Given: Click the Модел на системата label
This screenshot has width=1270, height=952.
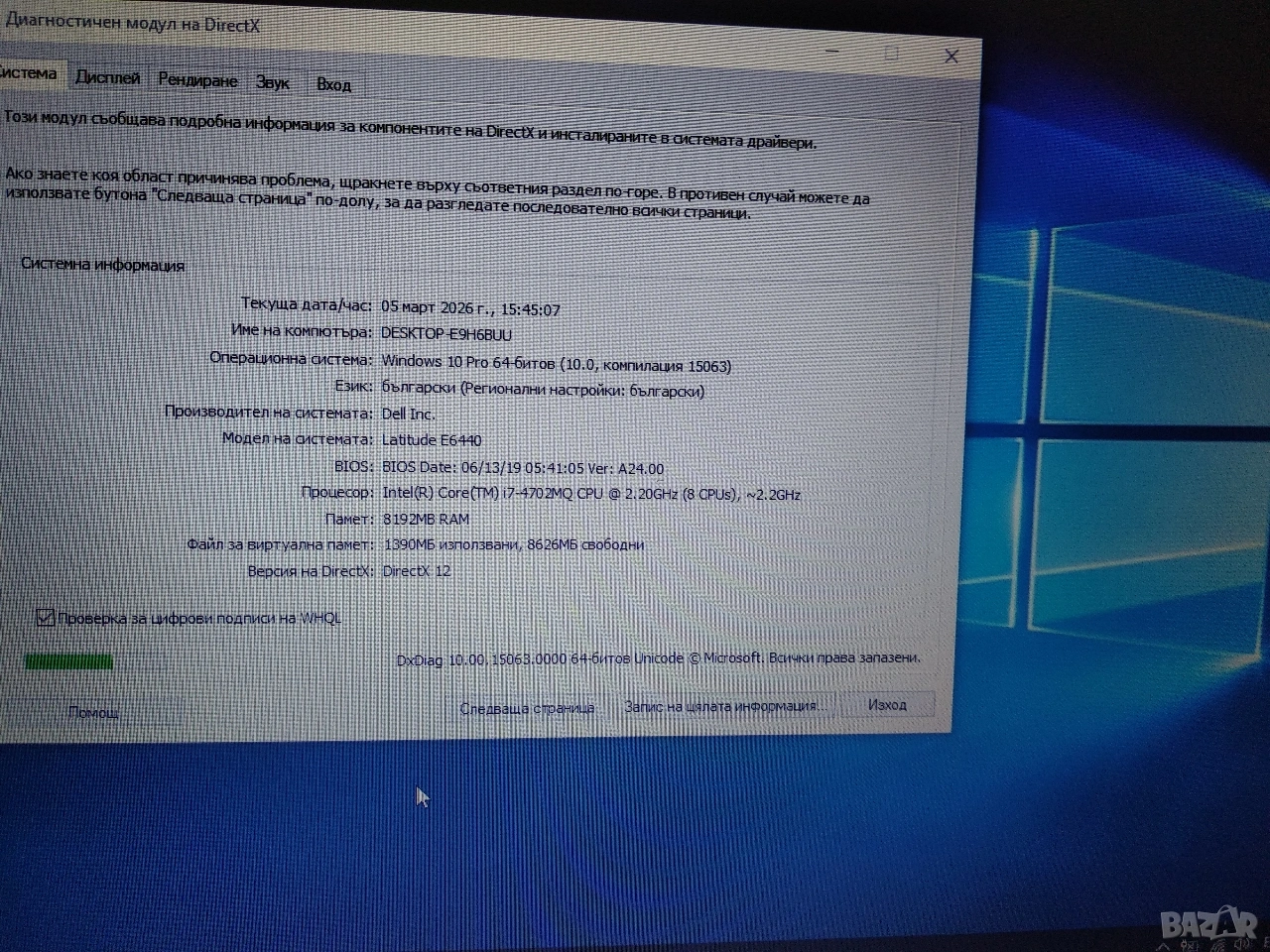Looking at the screenshot, I should pos(298,438).
